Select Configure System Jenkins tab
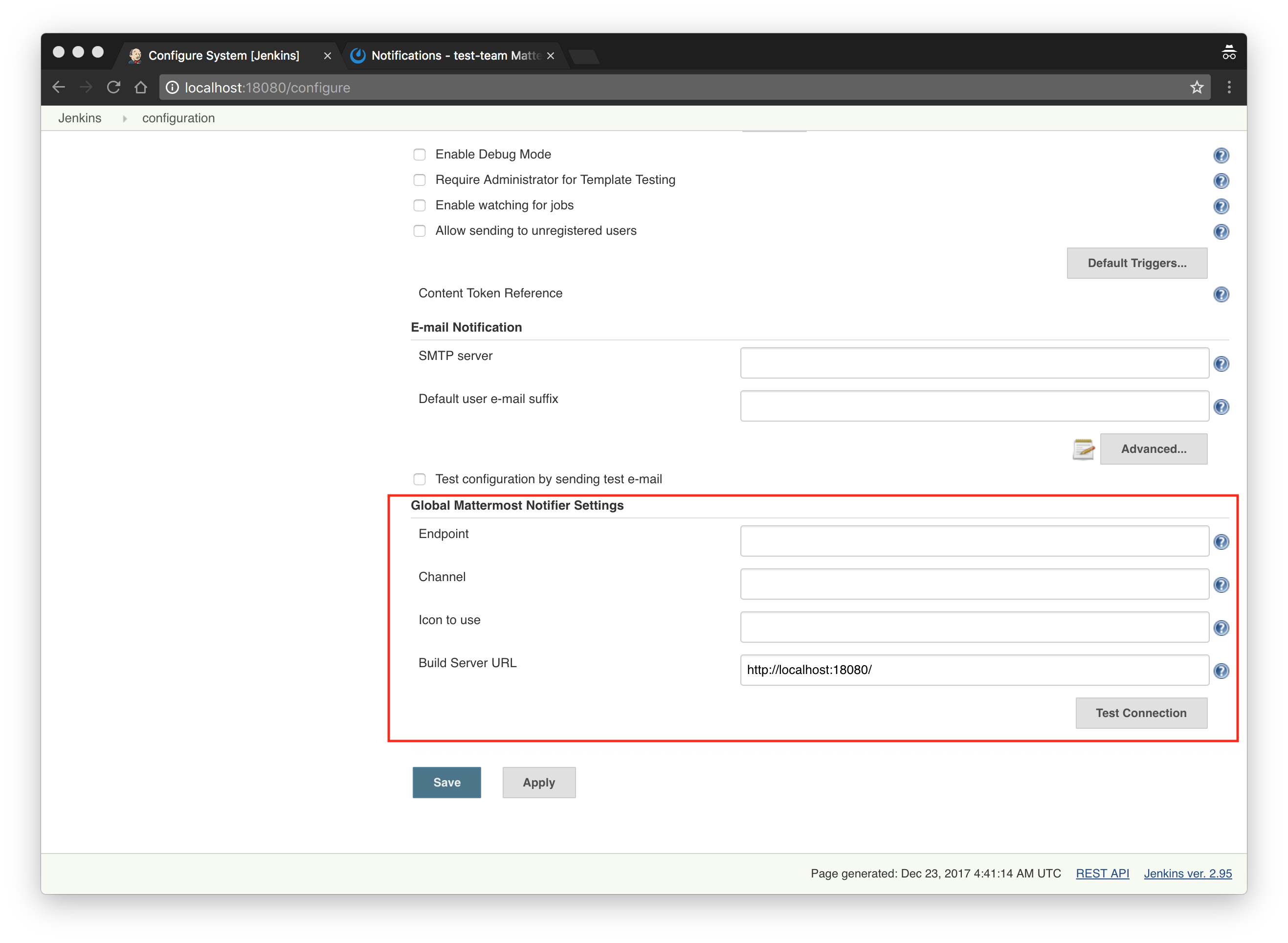This screenshot has height=943, width=1288. click(x=223, y=55)
